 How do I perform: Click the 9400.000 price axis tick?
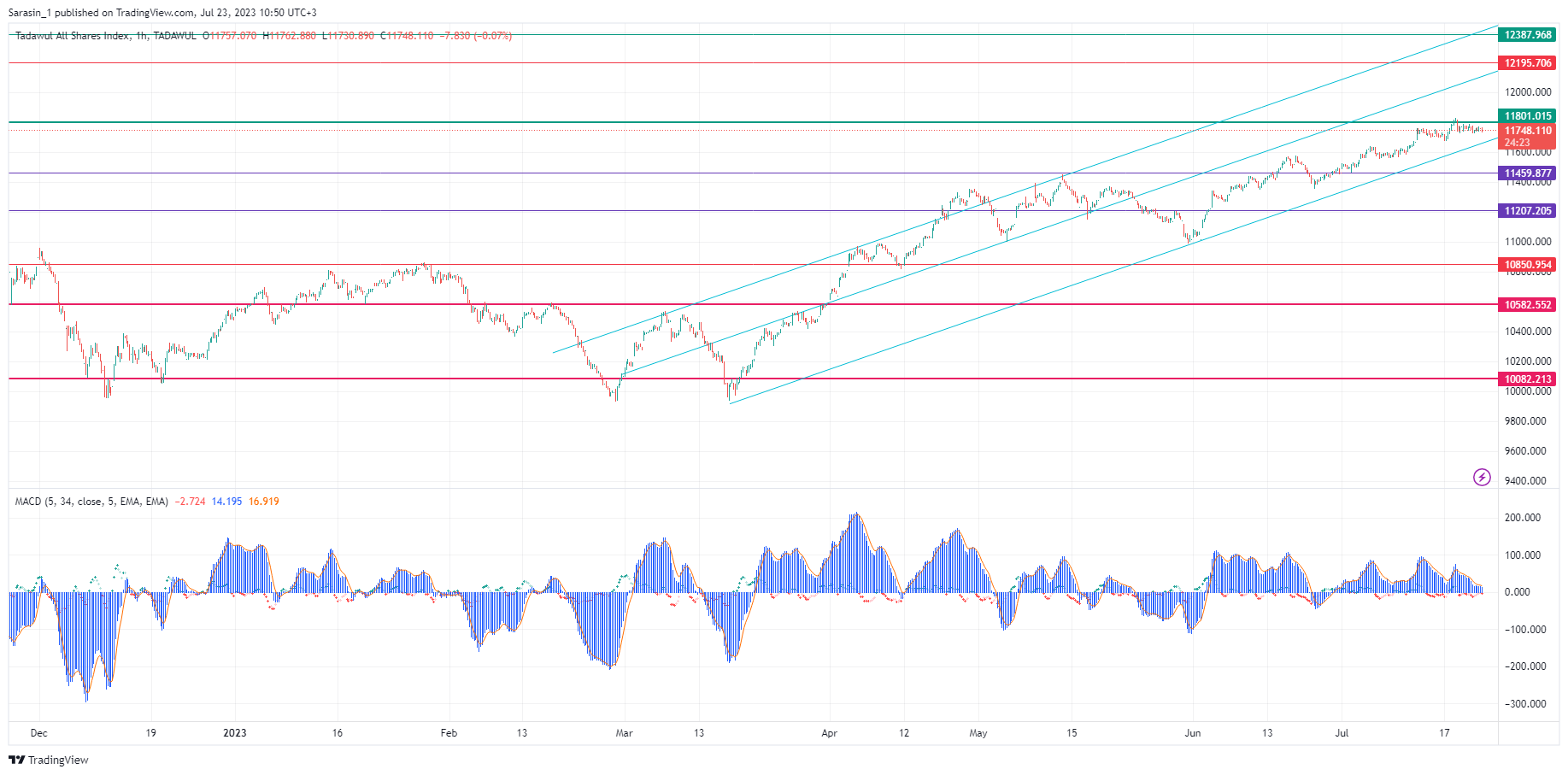point(1525,481)
